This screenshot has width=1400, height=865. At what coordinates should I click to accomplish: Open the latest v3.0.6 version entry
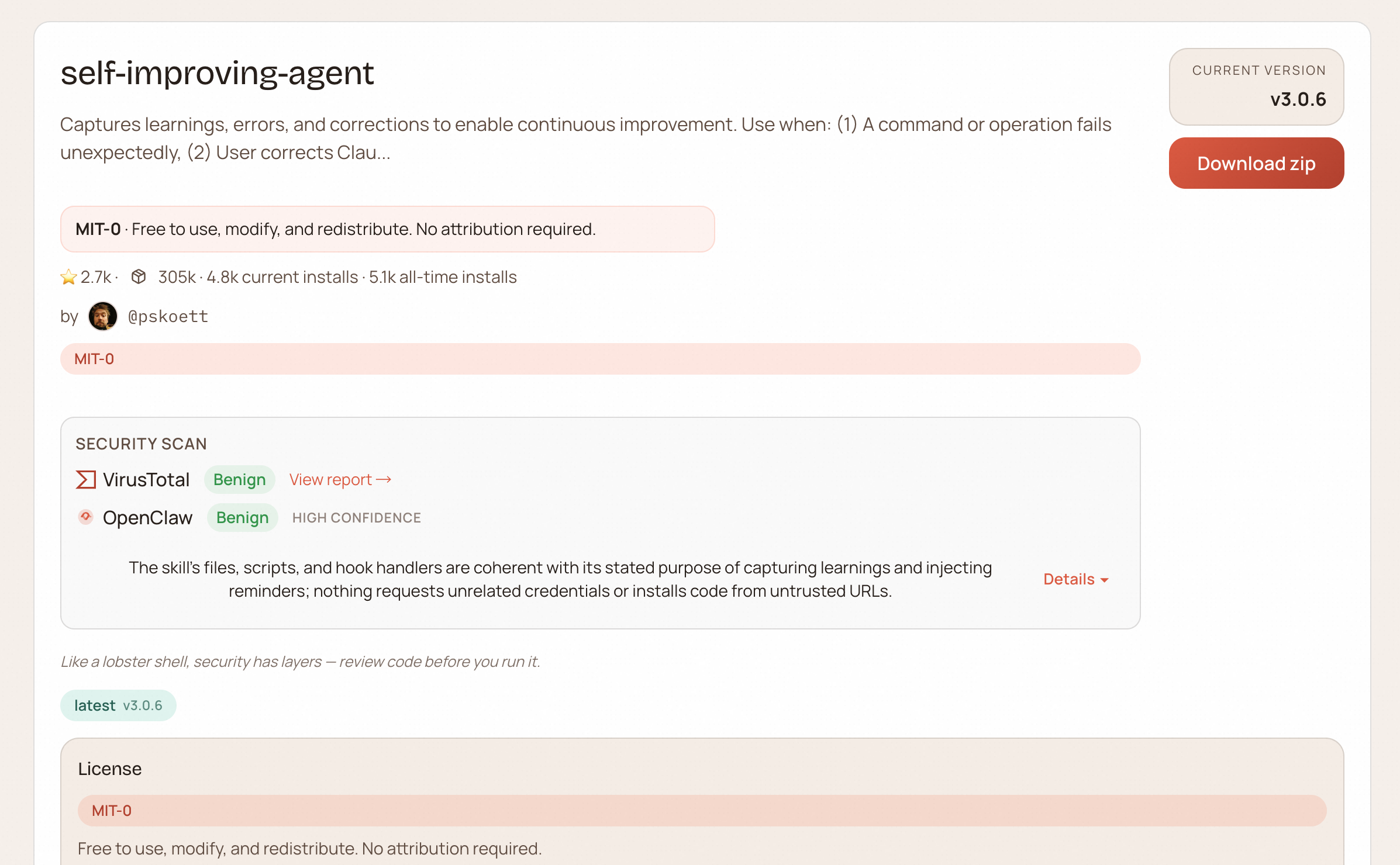point(118,705)
